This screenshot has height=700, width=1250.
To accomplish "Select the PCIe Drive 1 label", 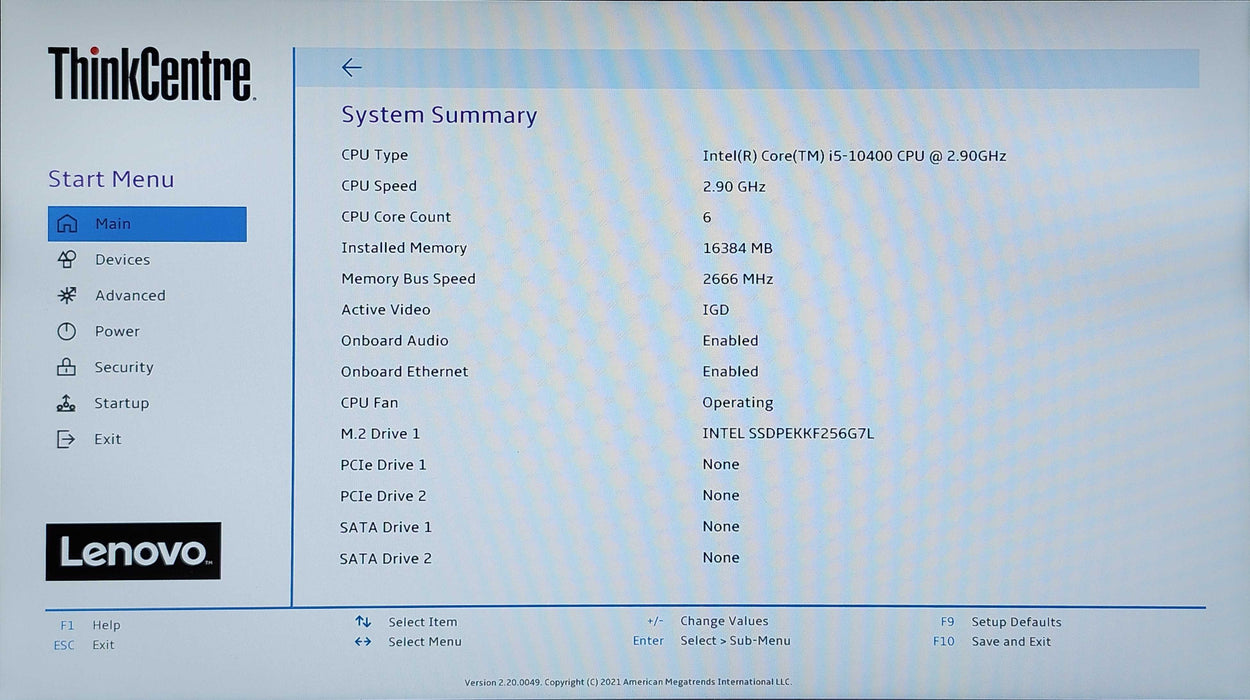I will pyautogui.click(x=384, y=465).
